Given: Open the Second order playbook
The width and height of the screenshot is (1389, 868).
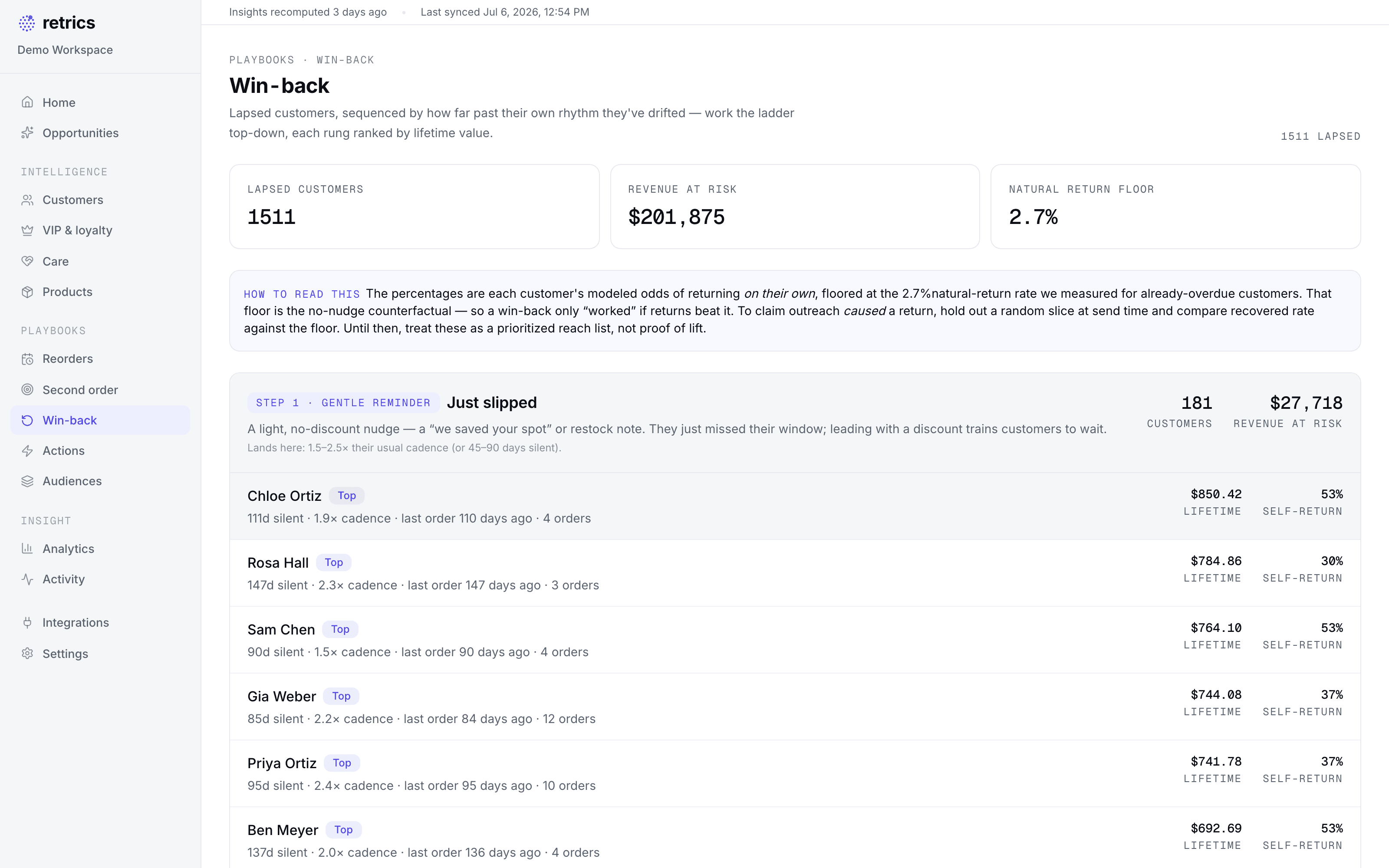Looking at the screenshot, I should [100, 390].
